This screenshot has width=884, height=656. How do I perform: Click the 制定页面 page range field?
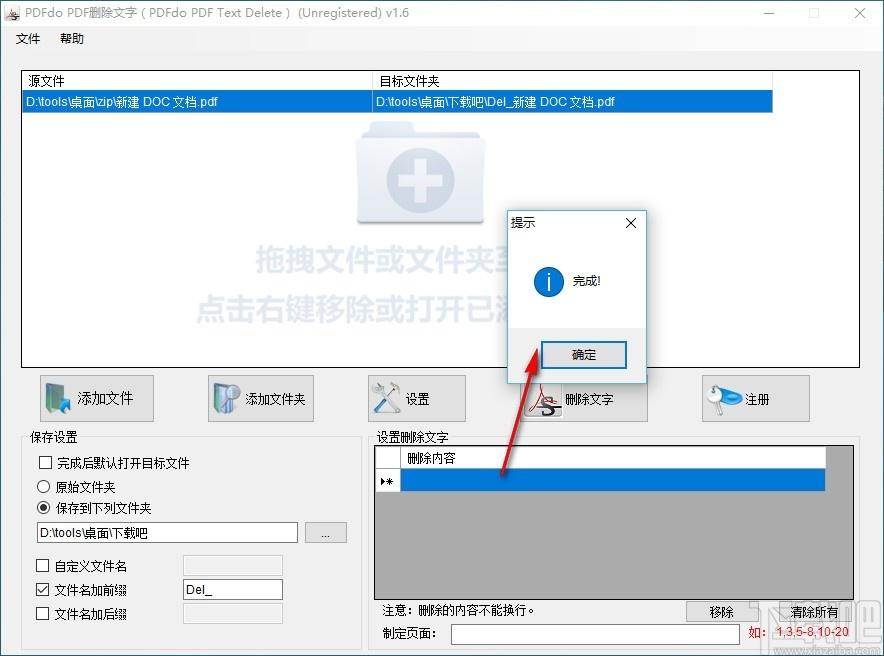tap(595, 633)
